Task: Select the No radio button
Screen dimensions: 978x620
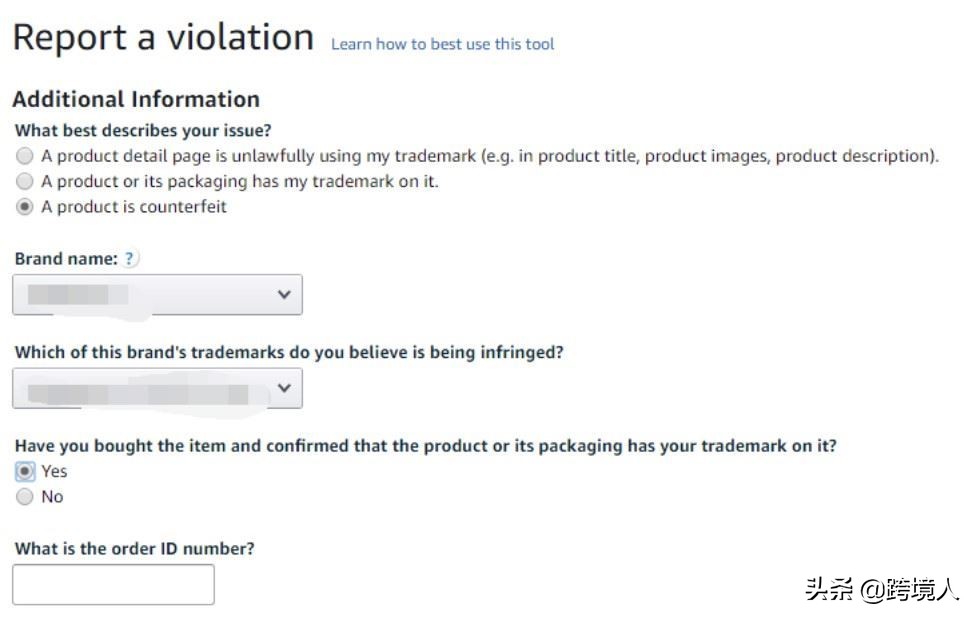Action: pyautogui.click(x=25, y=497)
